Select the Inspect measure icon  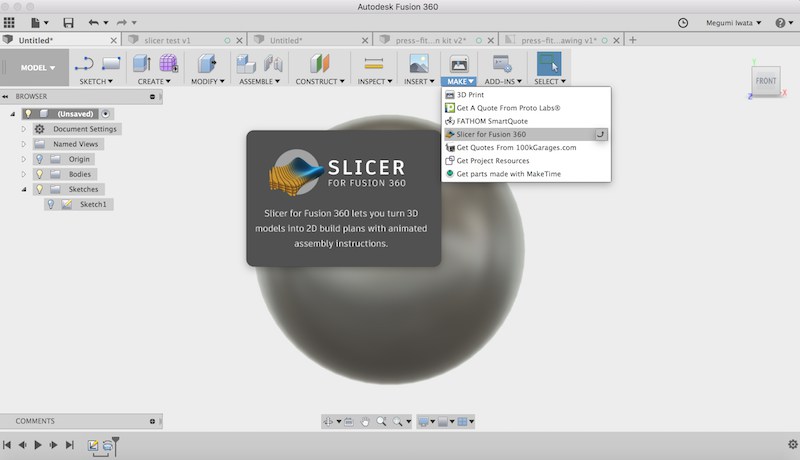point(374,64)
